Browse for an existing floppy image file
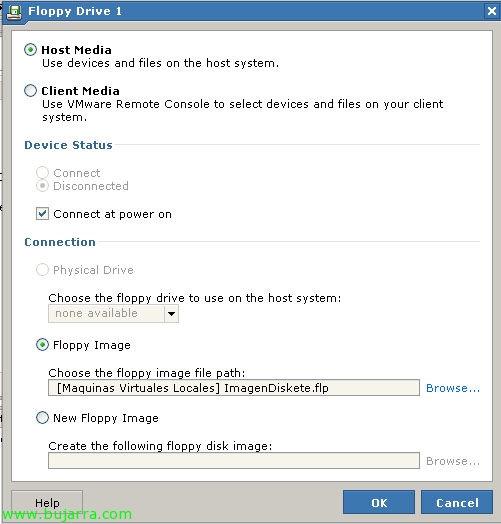This screenshot has height=524, width=501. point(453,388)
